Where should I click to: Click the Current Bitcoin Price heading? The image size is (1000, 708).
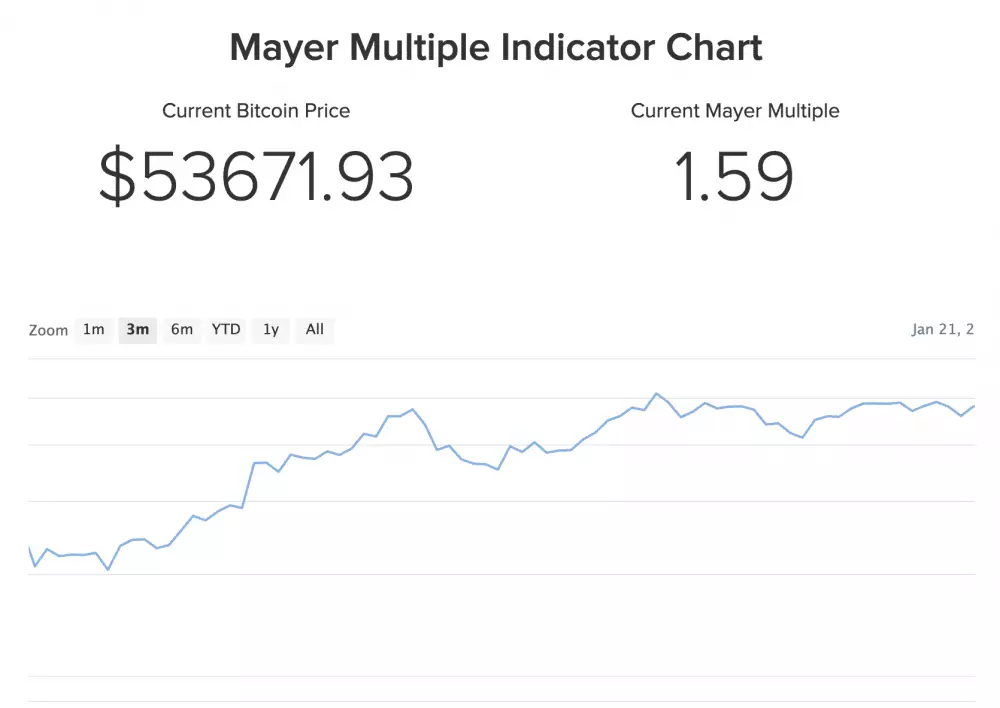[256, 111]
